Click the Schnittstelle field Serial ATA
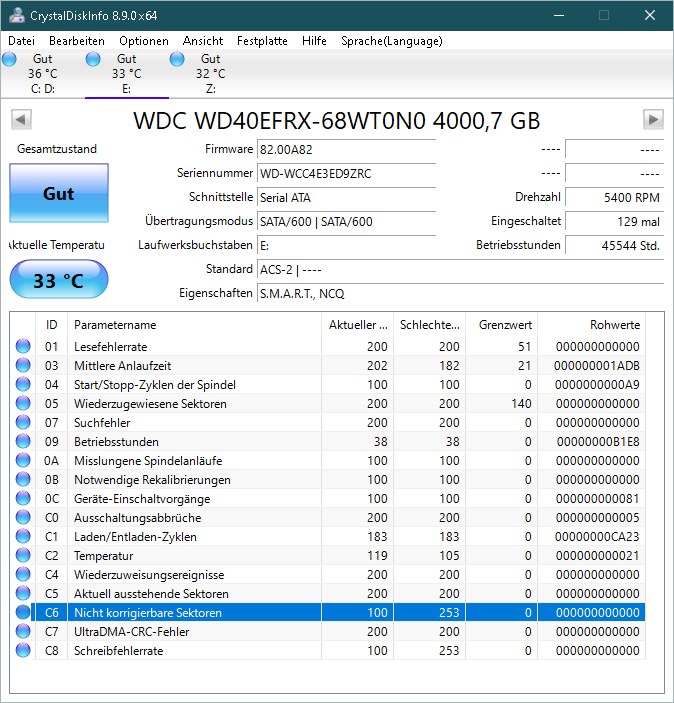 coord(346,197)
